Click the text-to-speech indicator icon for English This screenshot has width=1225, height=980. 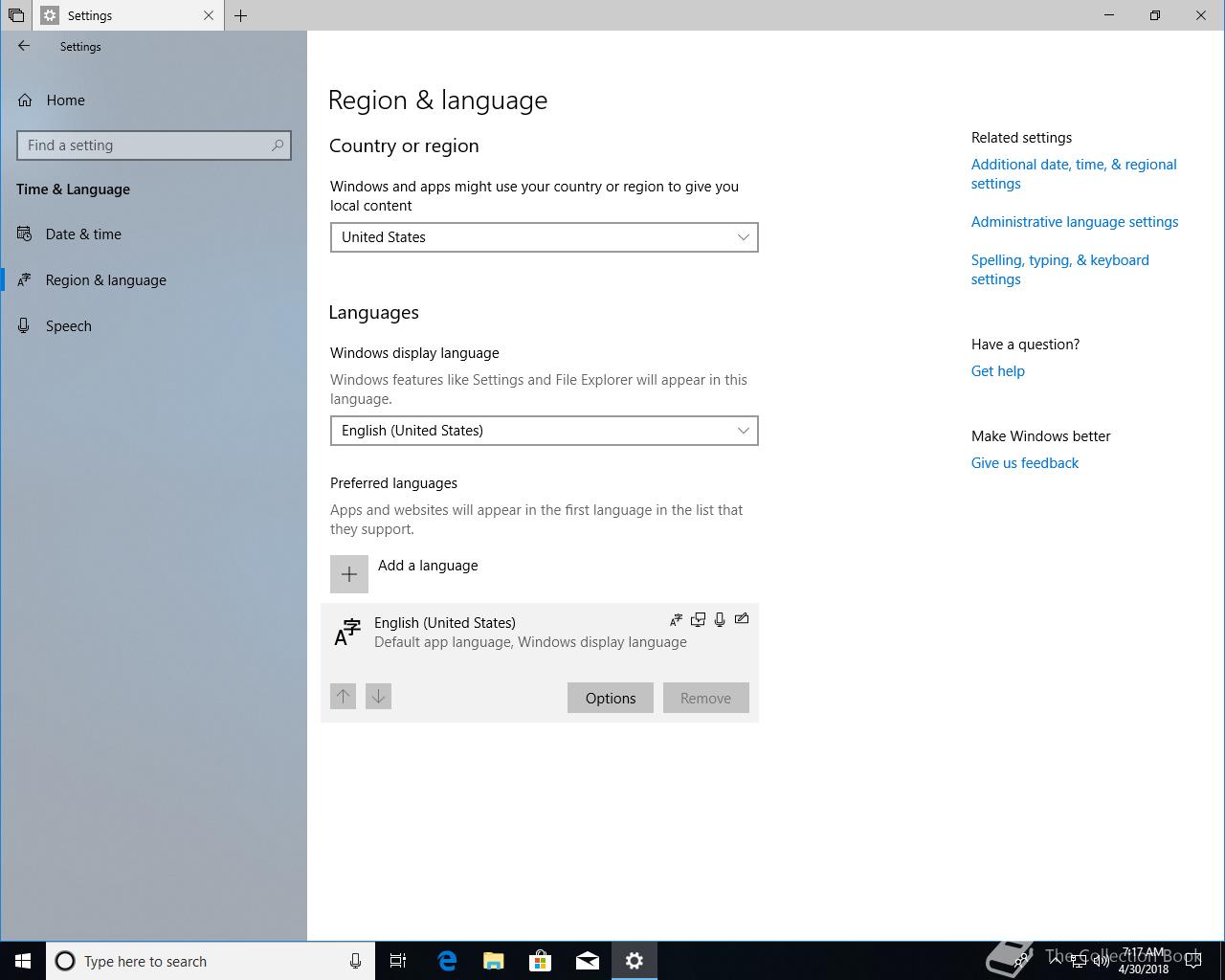pos(698,619)
